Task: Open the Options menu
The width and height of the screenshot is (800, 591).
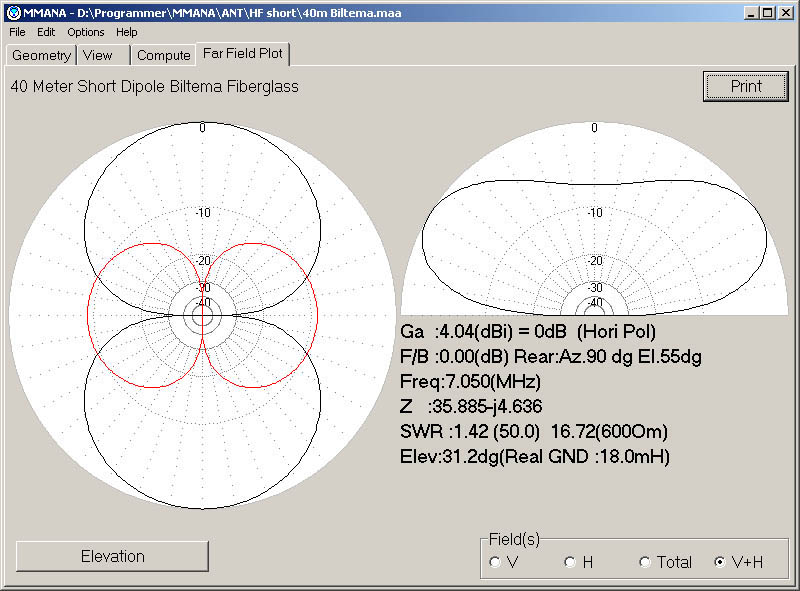Action: click(86, 32)
